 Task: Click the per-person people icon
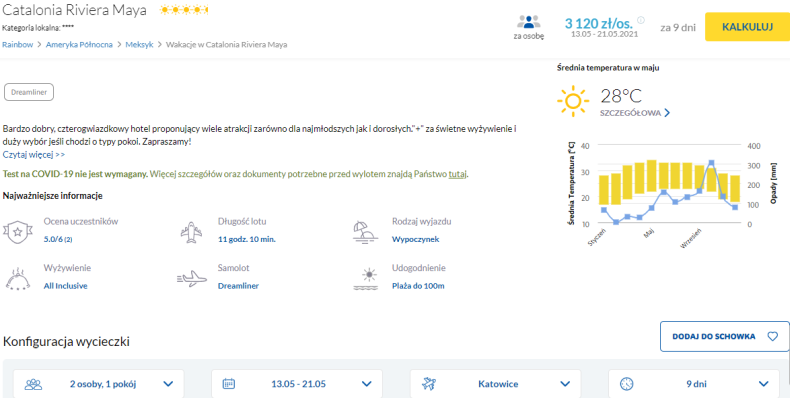529,22
